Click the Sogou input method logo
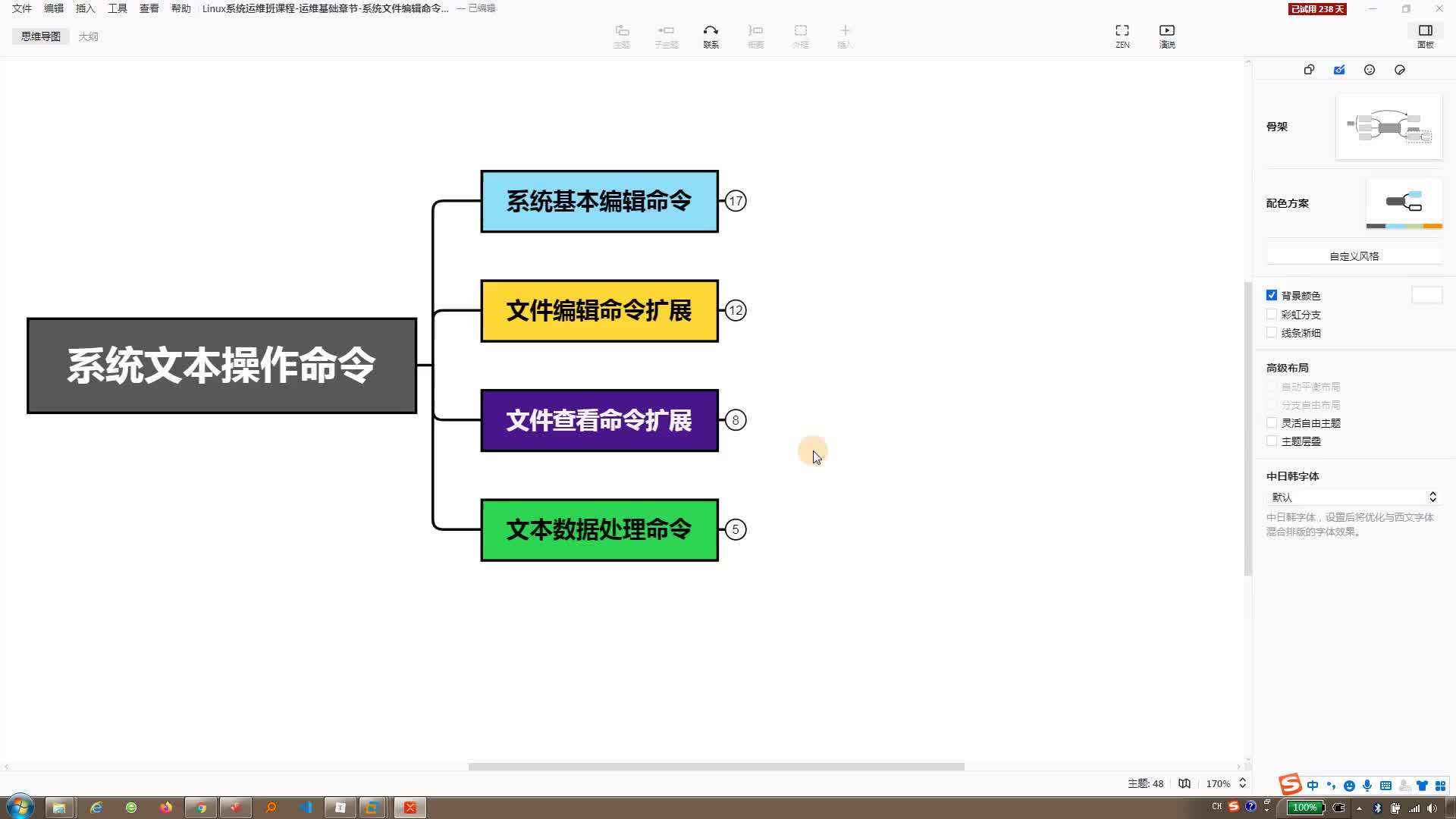The image size is (1456, 819). click(x=1290, y=784)
